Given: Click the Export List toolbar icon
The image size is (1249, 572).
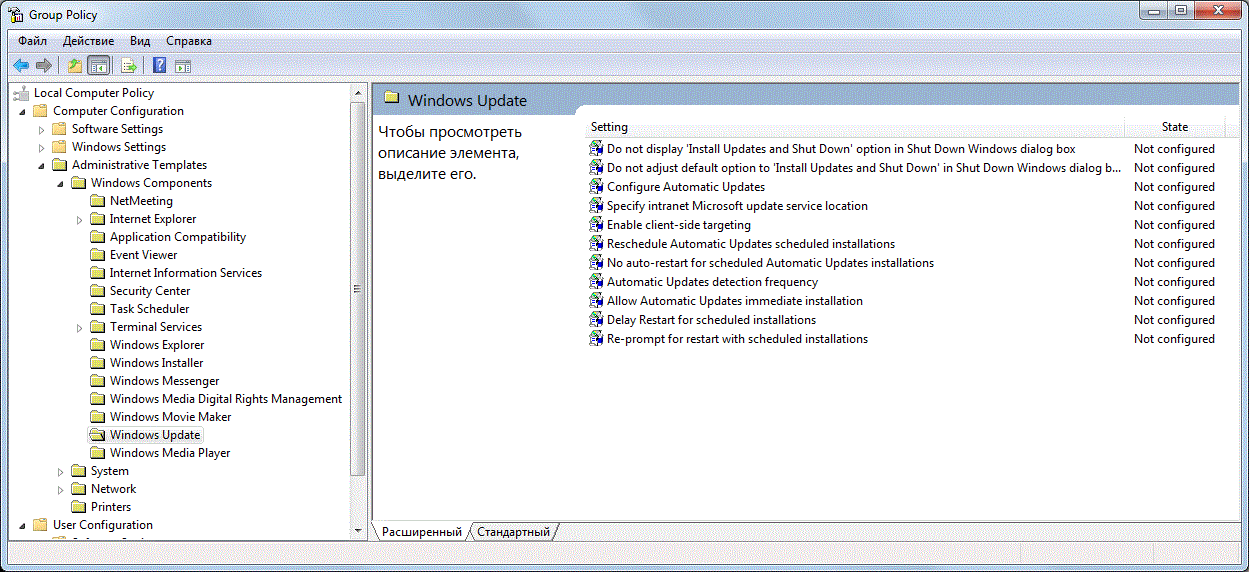Looking at the screenshot, I should pos(128,66).
